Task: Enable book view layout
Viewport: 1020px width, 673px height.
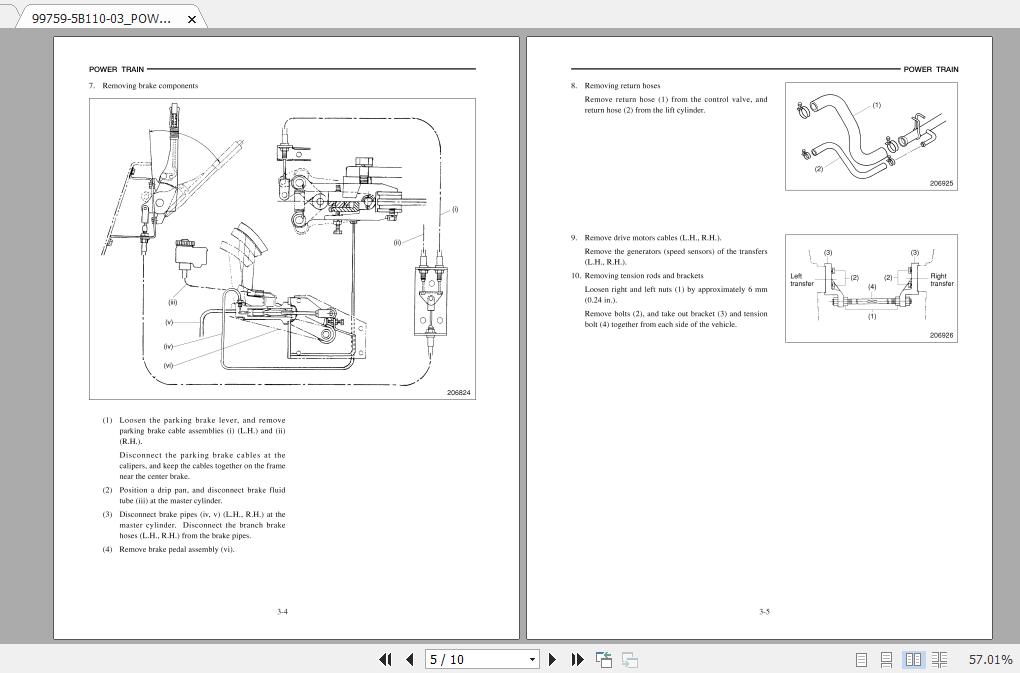Action: click(x=940, y=660)
